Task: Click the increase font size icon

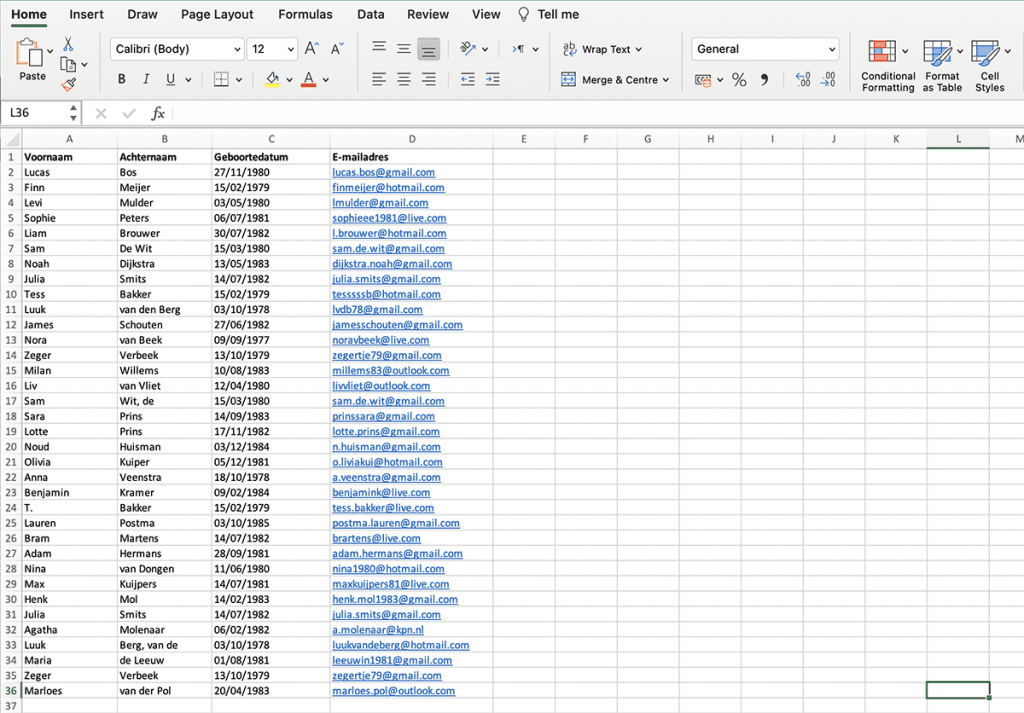Action: pos(311,49)
